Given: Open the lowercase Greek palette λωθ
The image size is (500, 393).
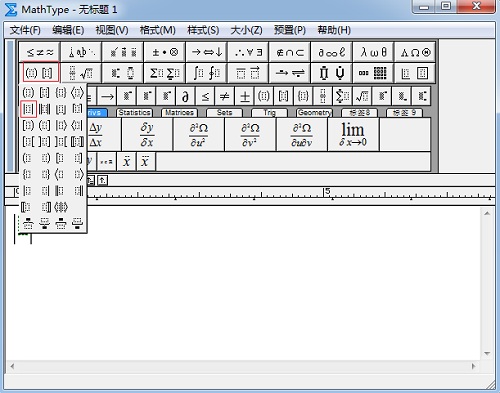Looking at the screenshot, I should pos(373,52).
